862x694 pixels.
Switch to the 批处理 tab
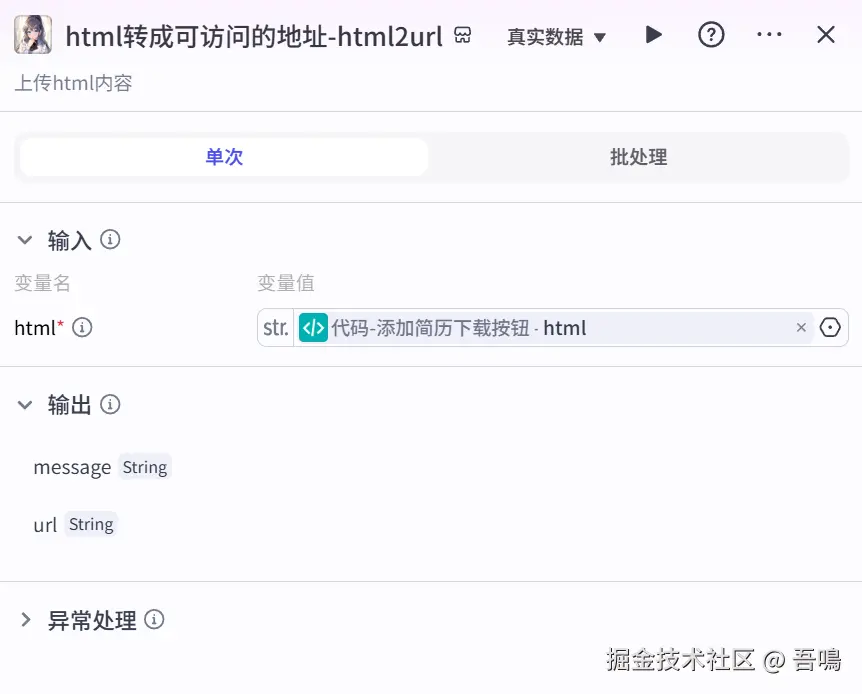coord(638,157)
